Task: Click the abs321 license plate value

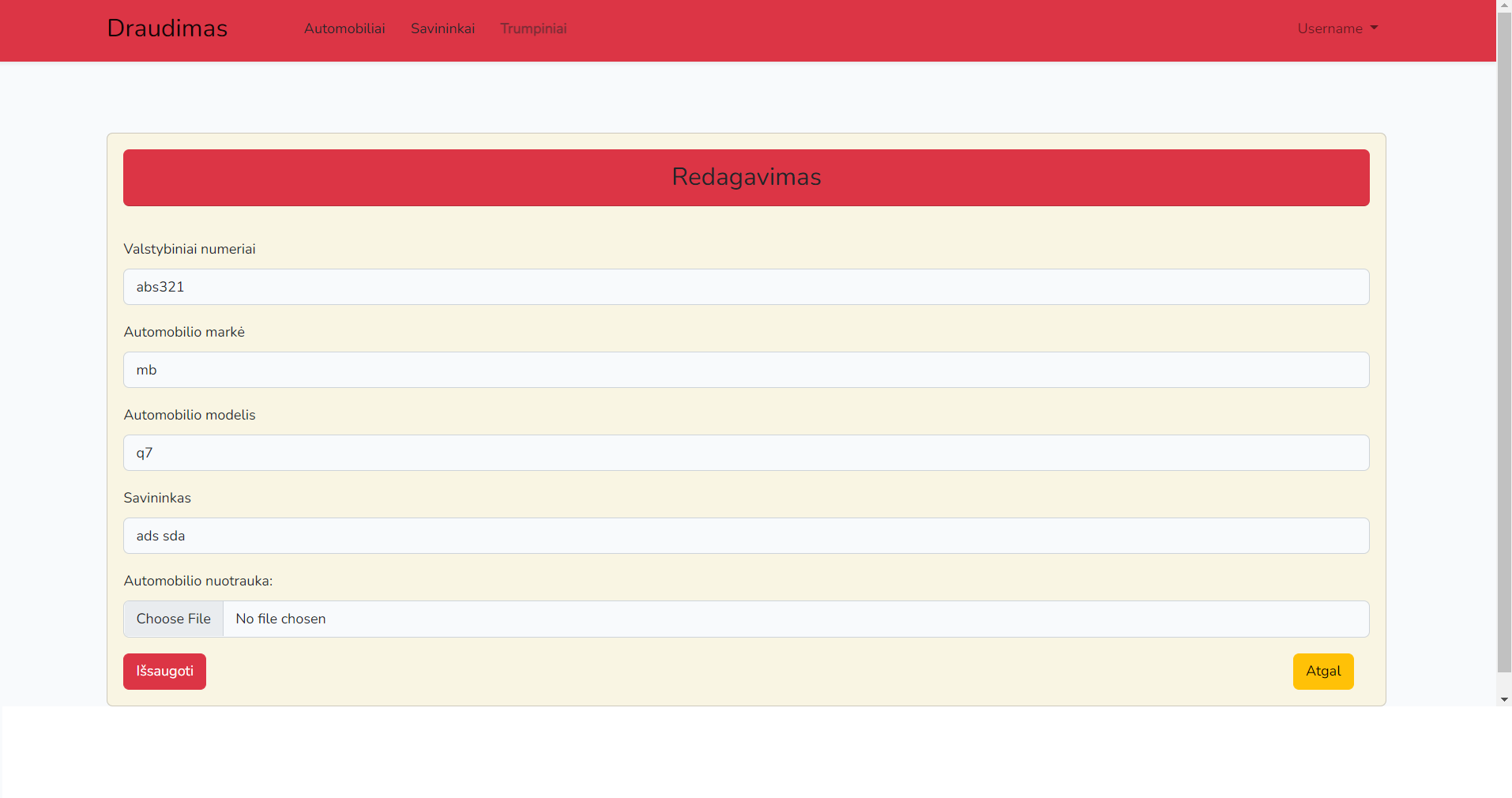Action: point(160,286)
